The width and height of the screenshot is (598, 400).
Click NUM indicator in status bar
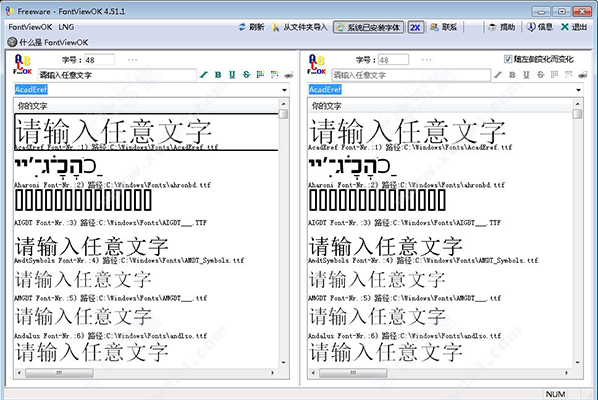(555, 394)
